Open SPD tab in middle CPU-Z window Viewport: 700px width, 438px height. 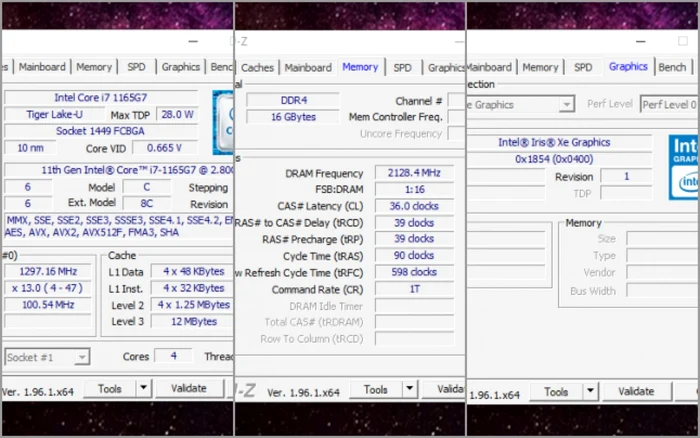402,68
